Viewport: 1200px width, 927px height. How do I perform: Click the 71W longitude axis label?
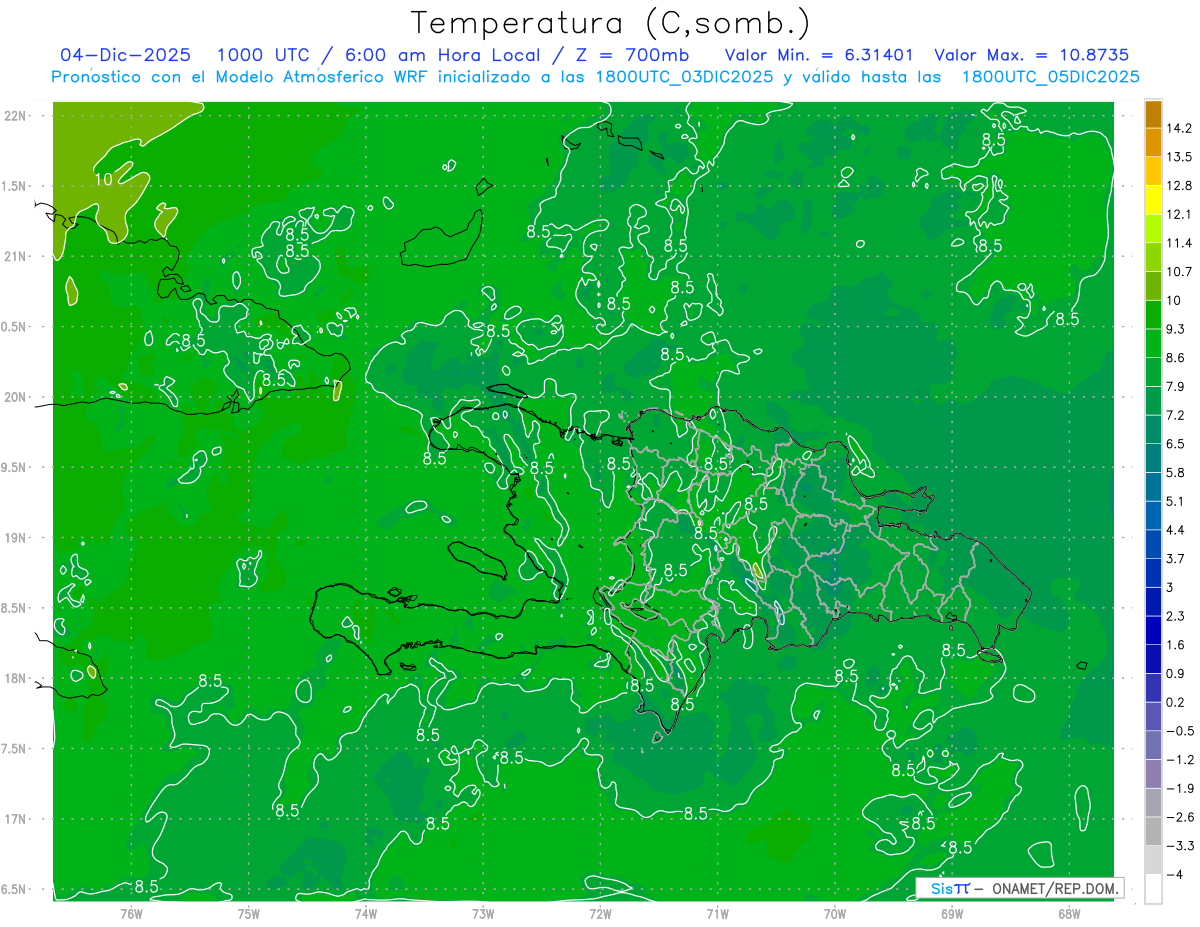pos(717,913)
